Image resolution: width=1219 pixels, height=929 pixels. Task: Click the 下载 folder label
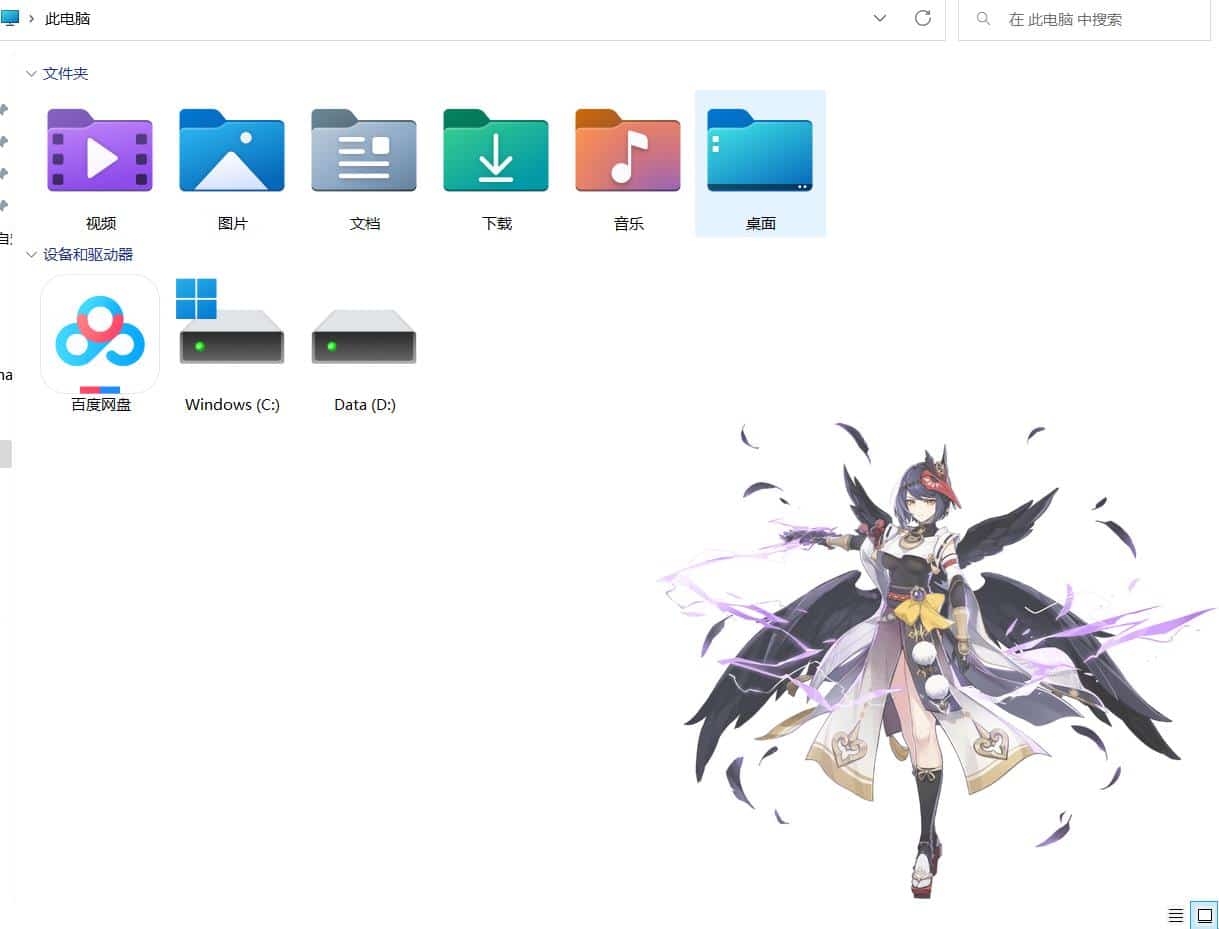click(x=496, y=223)
